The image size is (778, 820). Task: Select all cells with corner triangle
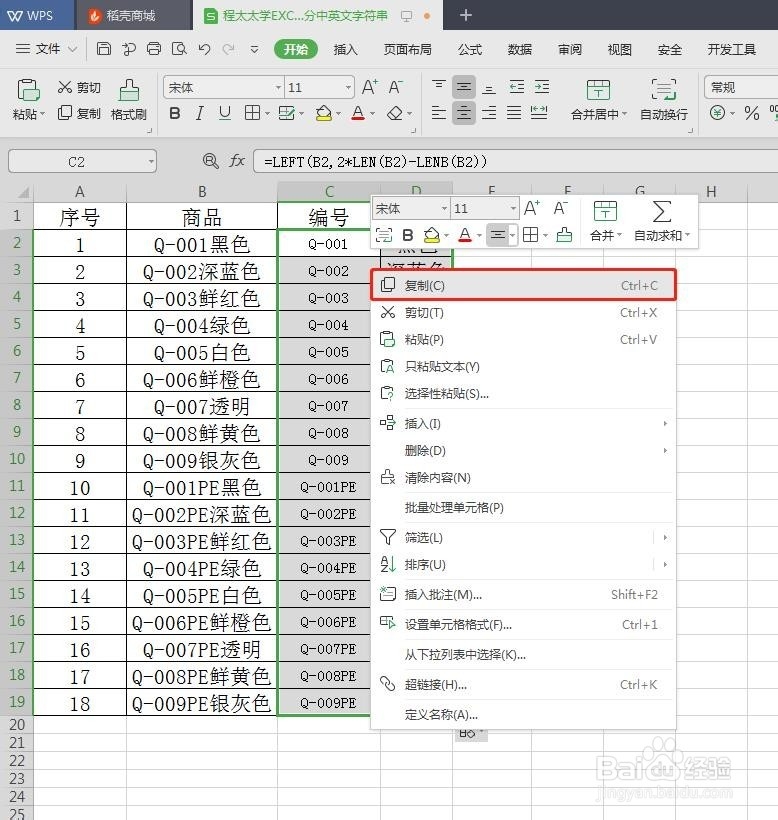pyautogui.click(x=22, y=192)
